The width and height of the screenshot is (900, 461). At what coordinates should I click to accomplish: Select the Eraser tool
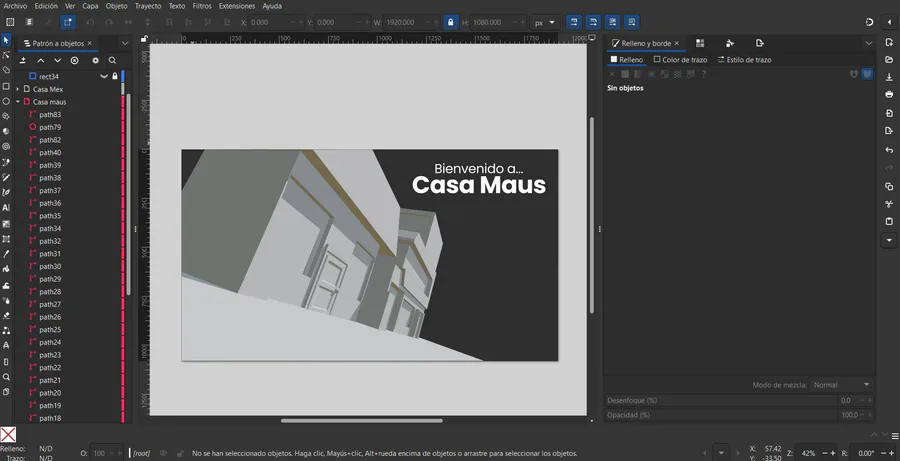[x=6, y=315]
